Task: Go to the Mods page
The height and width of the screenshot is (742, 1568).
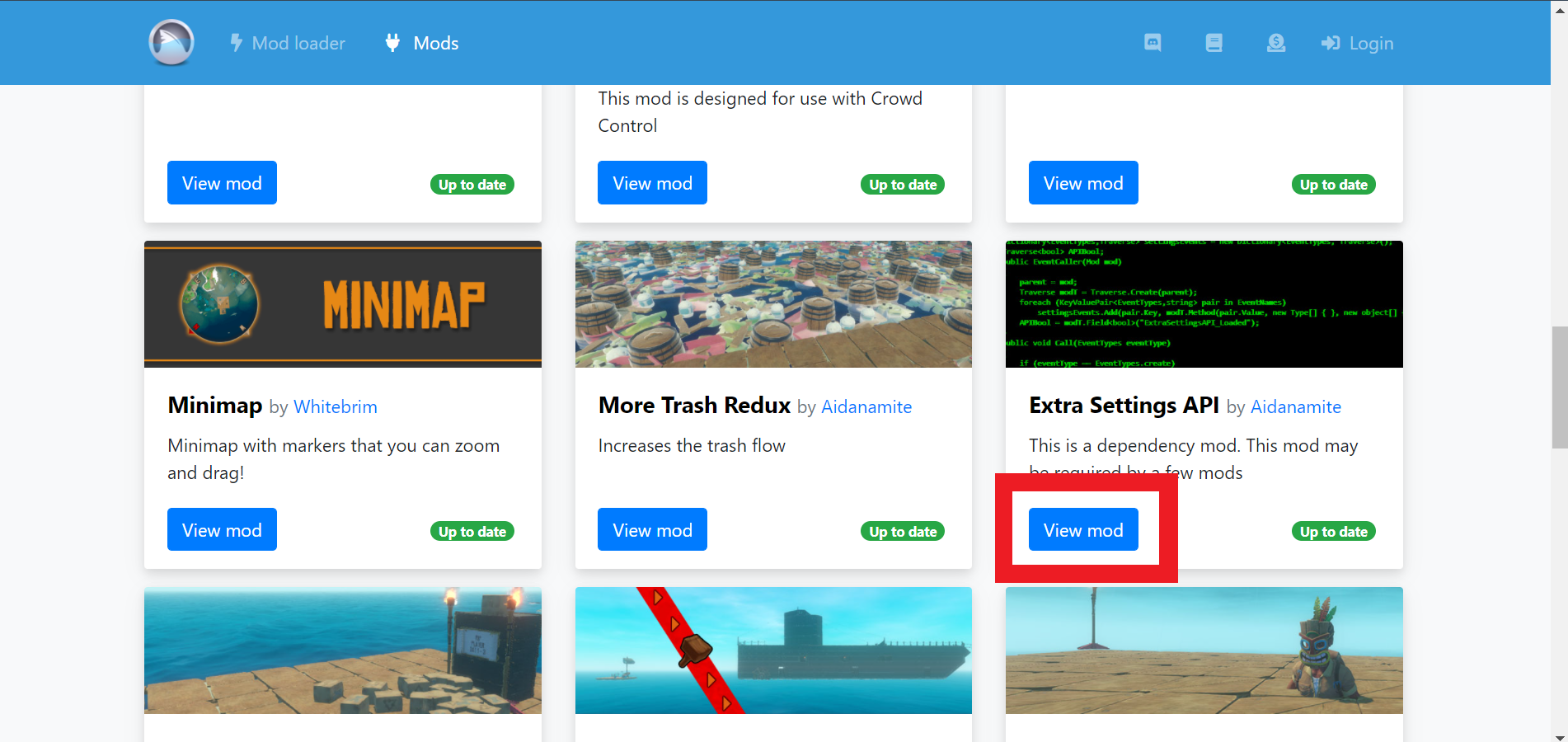Action: coord(422,43)
